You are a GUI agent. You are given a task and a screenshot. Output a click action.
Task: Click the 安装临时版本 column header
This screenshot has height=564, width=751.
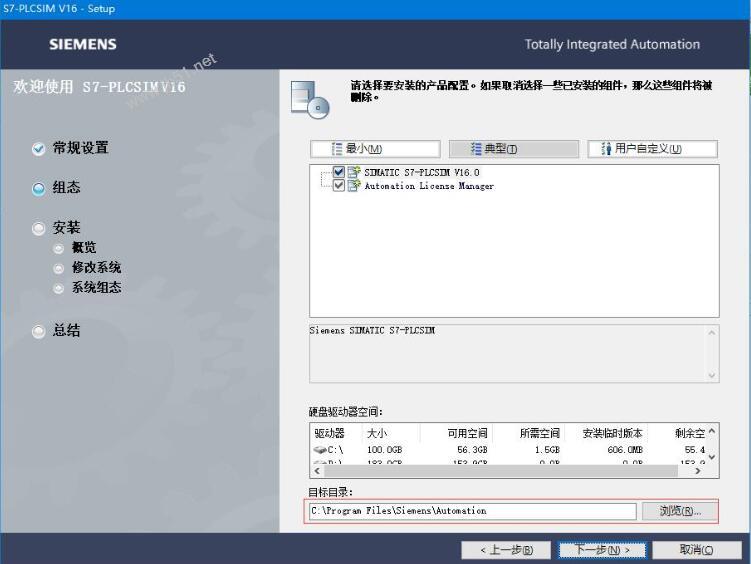click(613, 433)
